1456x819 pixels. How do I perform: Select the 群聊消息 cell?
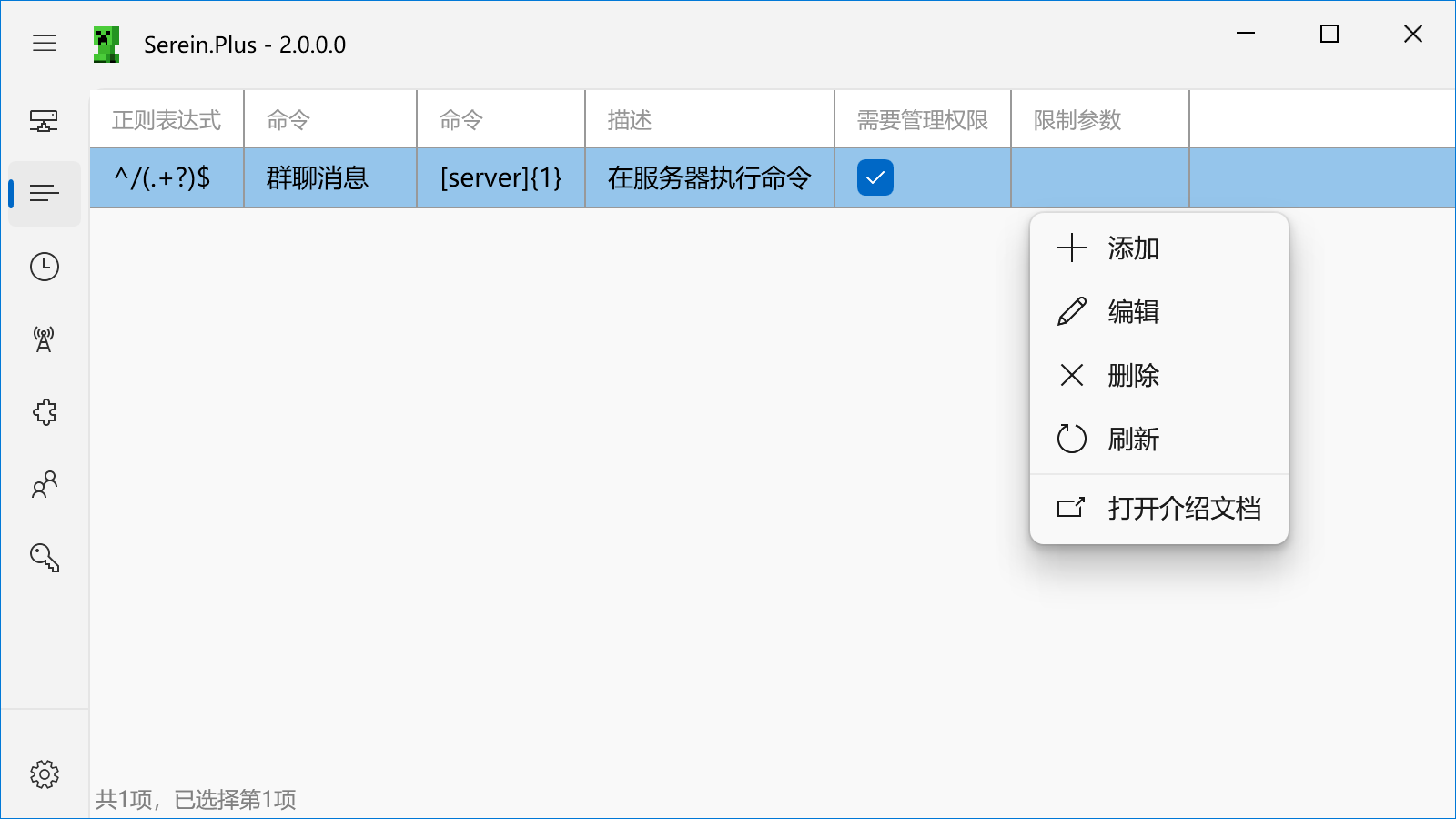click(x=330, y=177)
